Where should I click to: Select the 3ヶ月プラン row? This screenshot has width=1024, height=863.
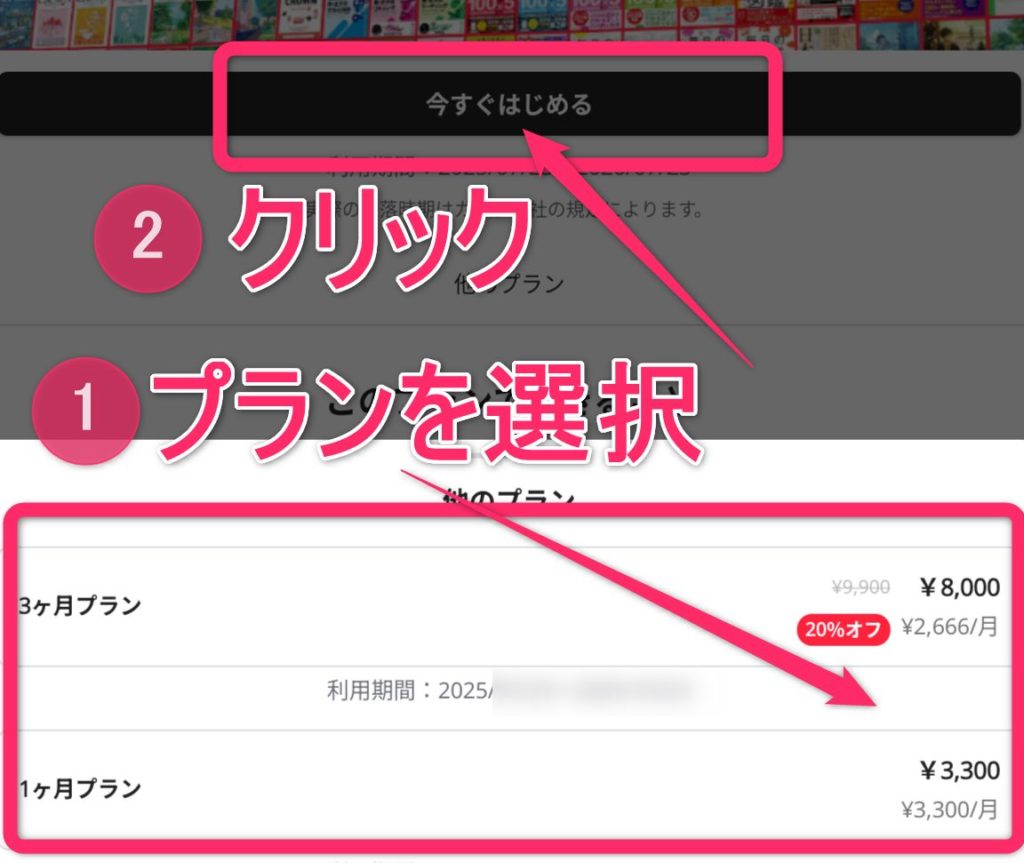coord(512,606)
